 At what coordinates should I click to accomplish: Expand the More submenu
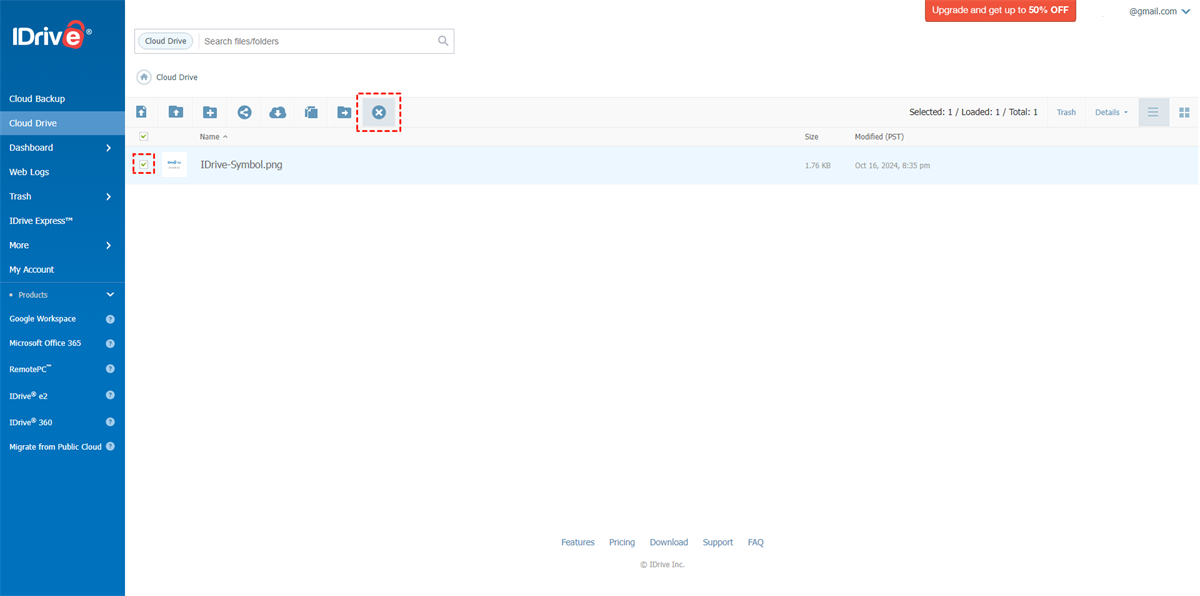(x=109, y=245)
